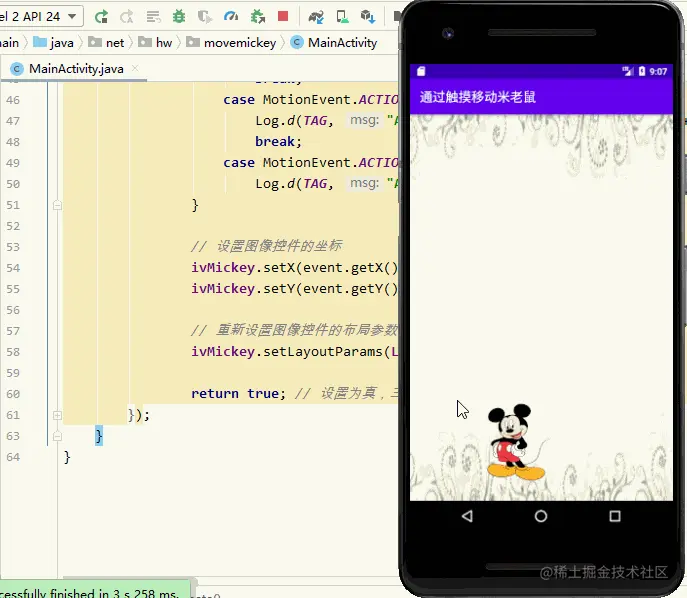
Task: Click 'ivMickey.setLayoutParams' on line 58
Action: pyautogui.click(x=287, y=351)
